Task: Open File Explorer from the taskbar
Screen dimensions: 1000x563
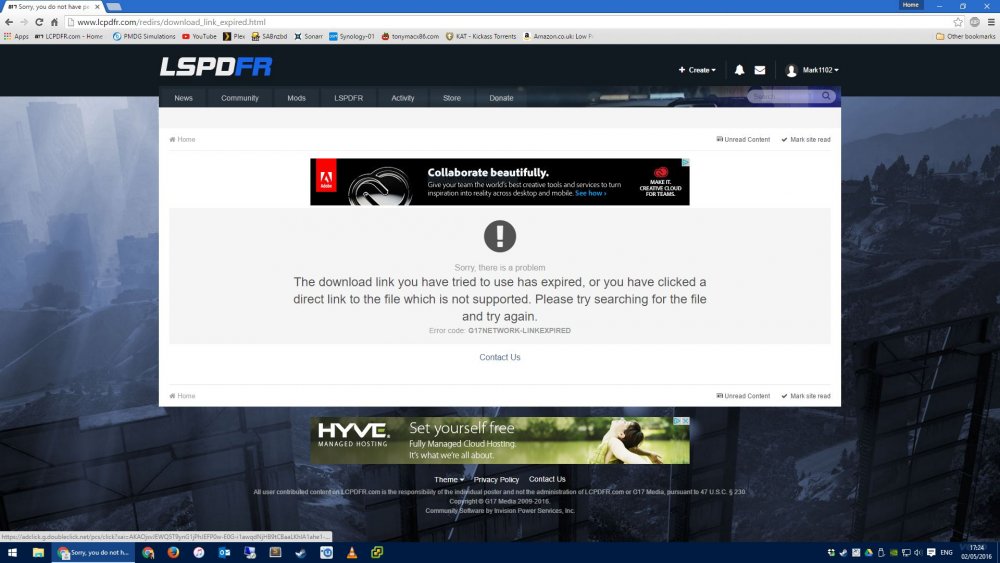Action: [38, 552]
